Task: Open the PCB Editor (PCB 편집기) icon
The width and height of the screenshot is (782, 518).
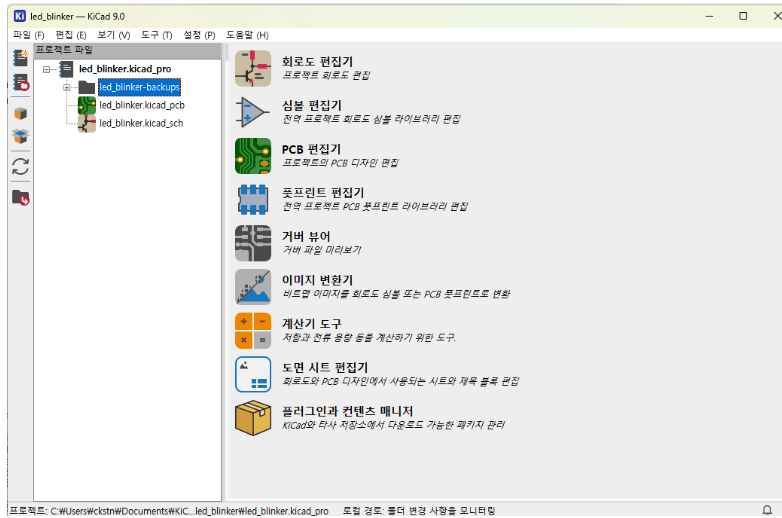Action: pos(253,156)
